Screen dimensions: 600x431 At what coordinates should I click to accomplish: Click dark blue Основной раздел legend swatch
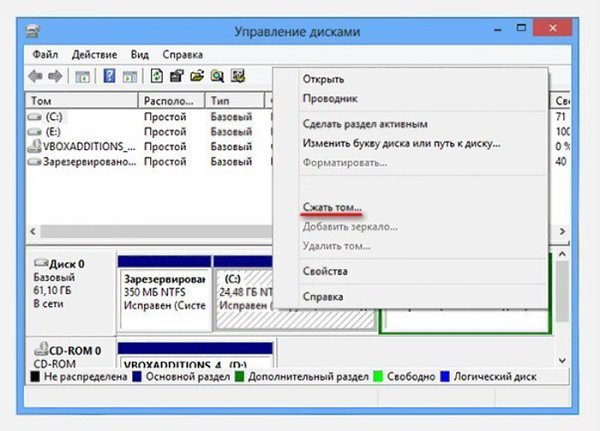coord(137,377)
